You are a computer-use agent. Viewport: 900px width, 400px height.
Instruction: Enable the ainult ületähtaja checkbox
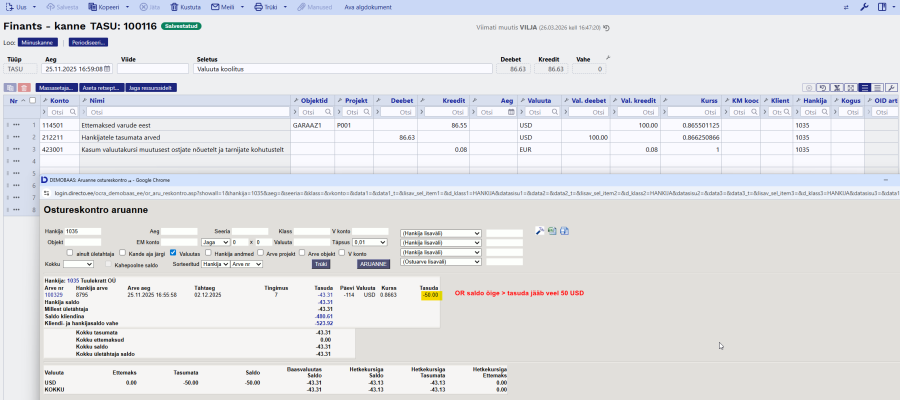point(71,253)
